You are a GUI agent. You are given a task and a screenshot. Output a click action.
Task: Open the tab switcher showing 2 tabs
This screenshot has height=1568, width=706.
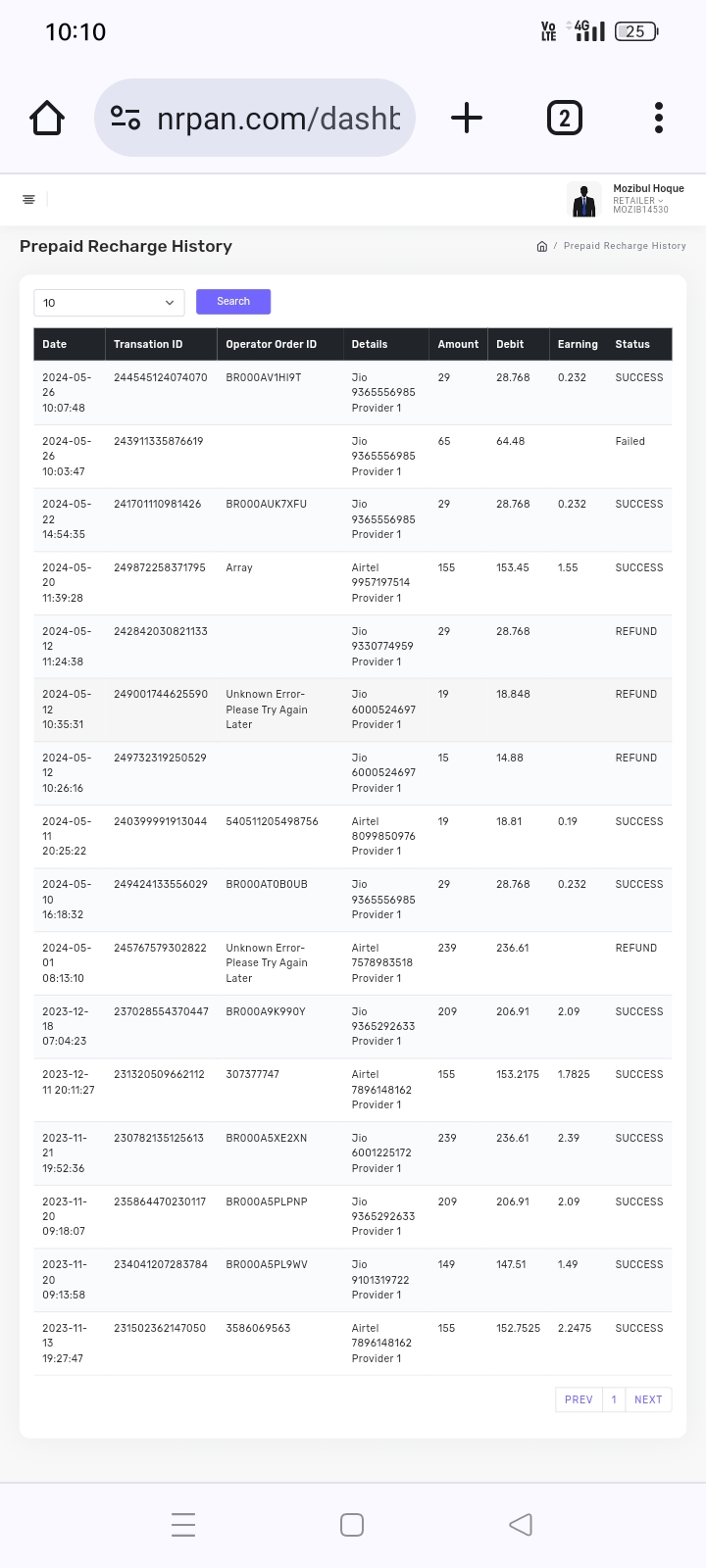tap(564, 119)
